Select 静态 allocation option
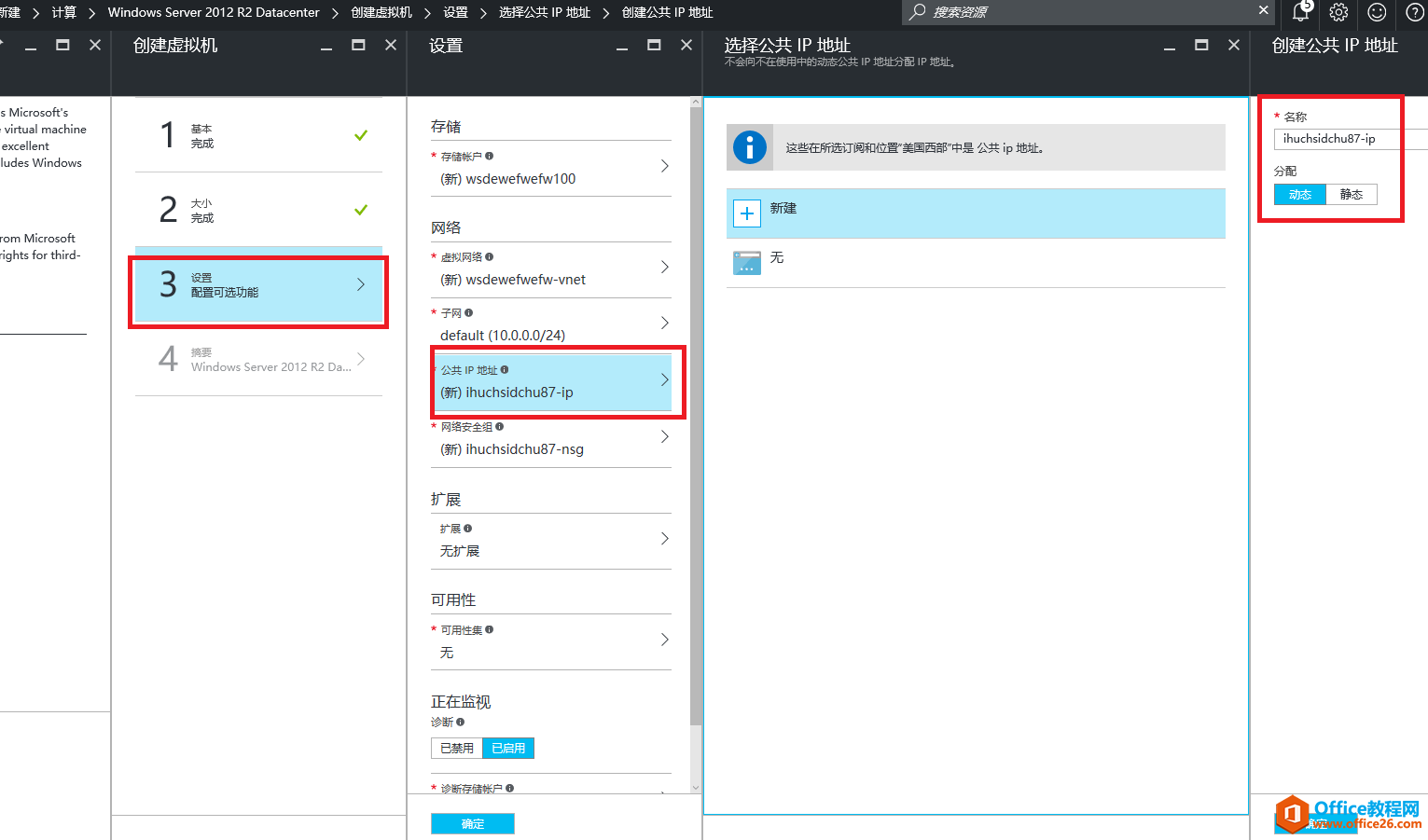1428x840 pixels. click(1352, 195)
